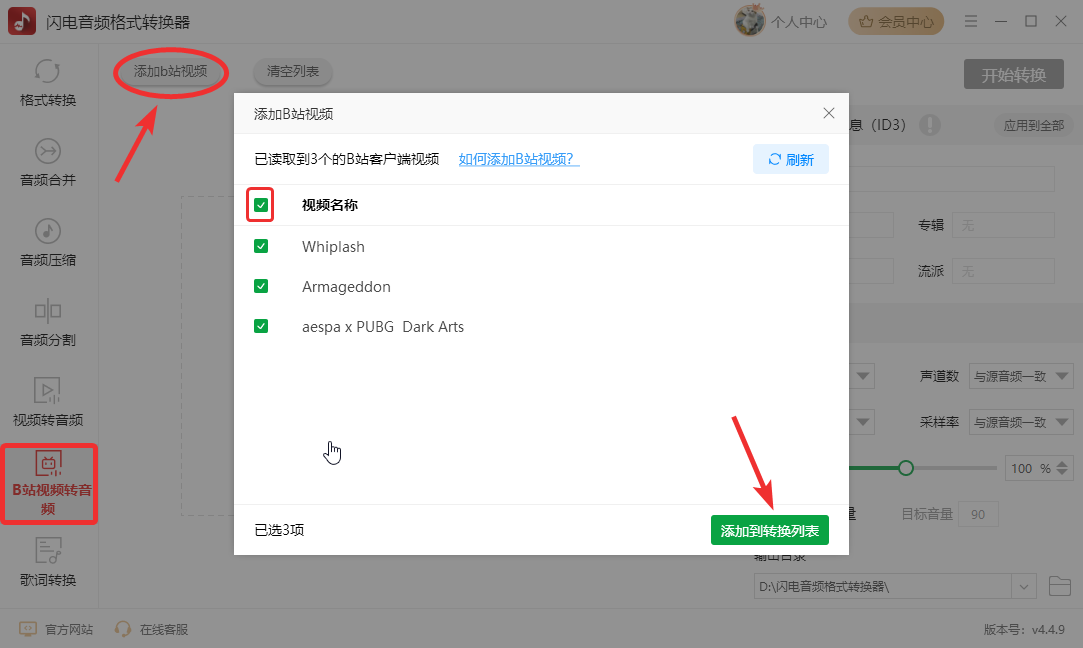Click the user avatar icon
1083x648 pixels.
coord(749,21)
